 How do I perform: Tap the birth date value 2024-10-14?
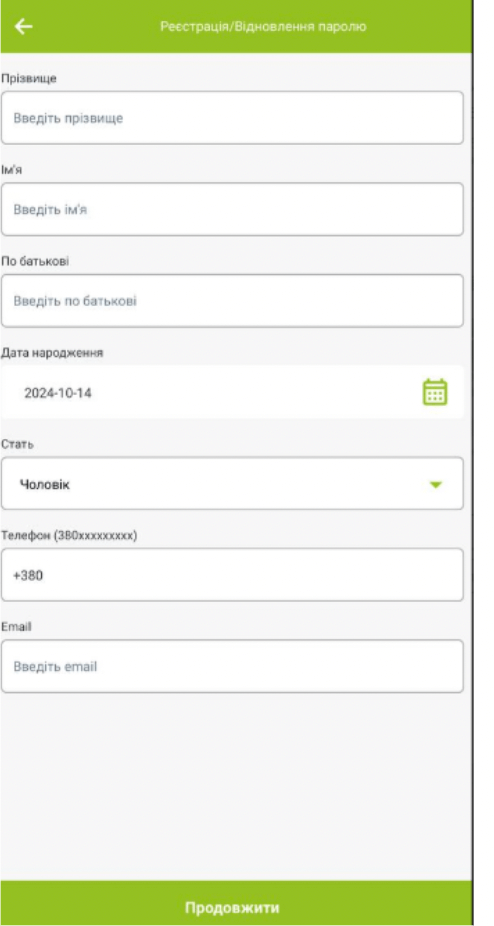click(x=58, y=393)
